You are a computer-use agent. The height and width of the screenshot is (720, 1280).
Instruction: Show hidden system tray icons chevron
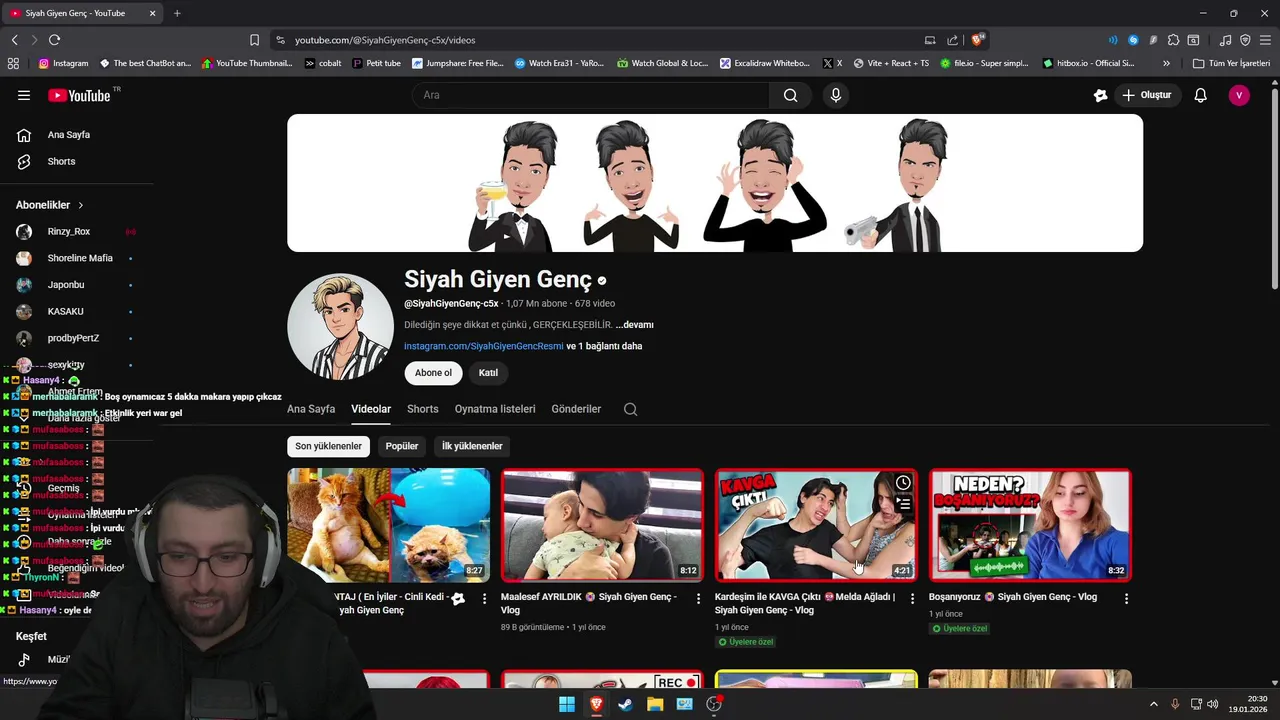pyautogui.click(x=1153, y=704)
